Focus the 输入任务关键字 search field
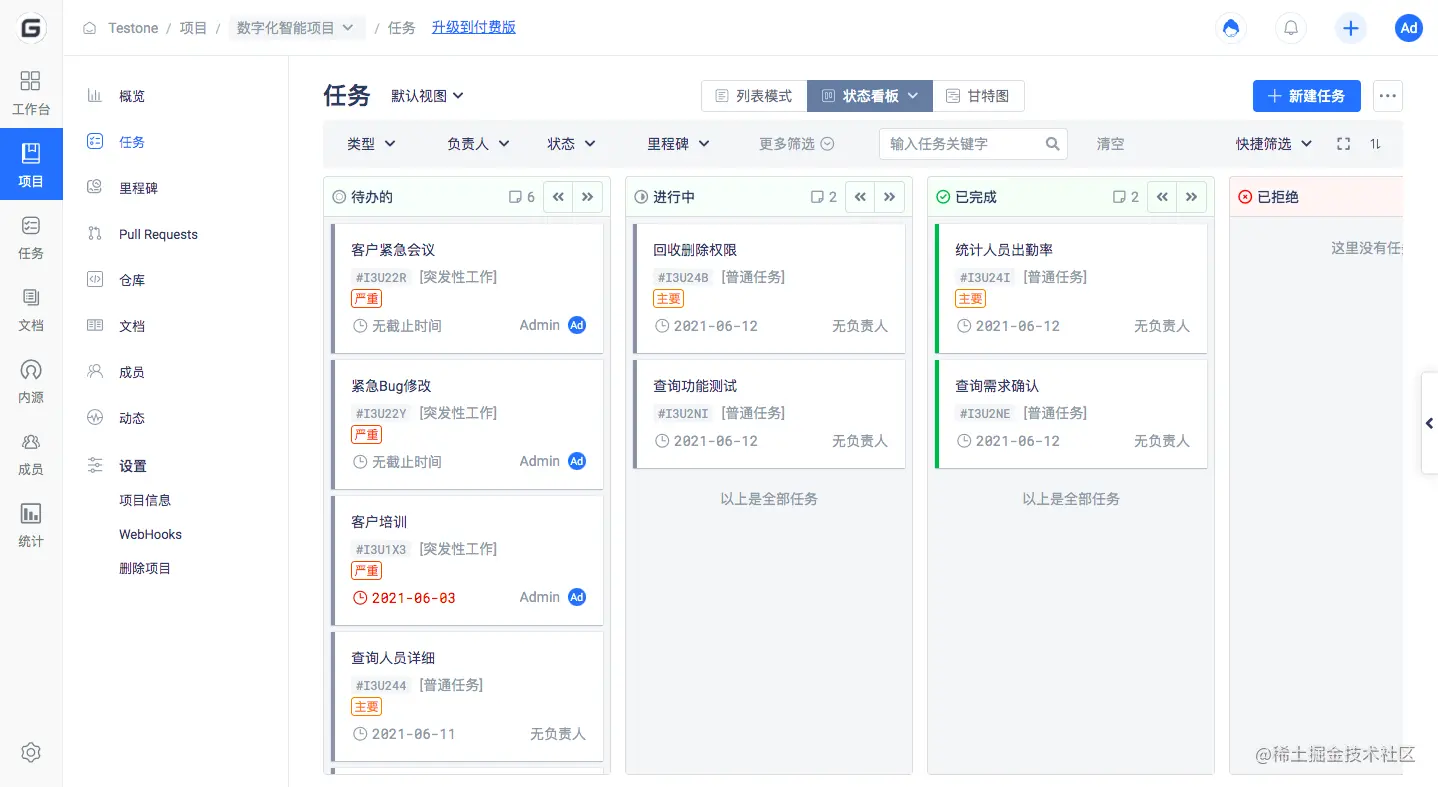 [x=973, y=144]
